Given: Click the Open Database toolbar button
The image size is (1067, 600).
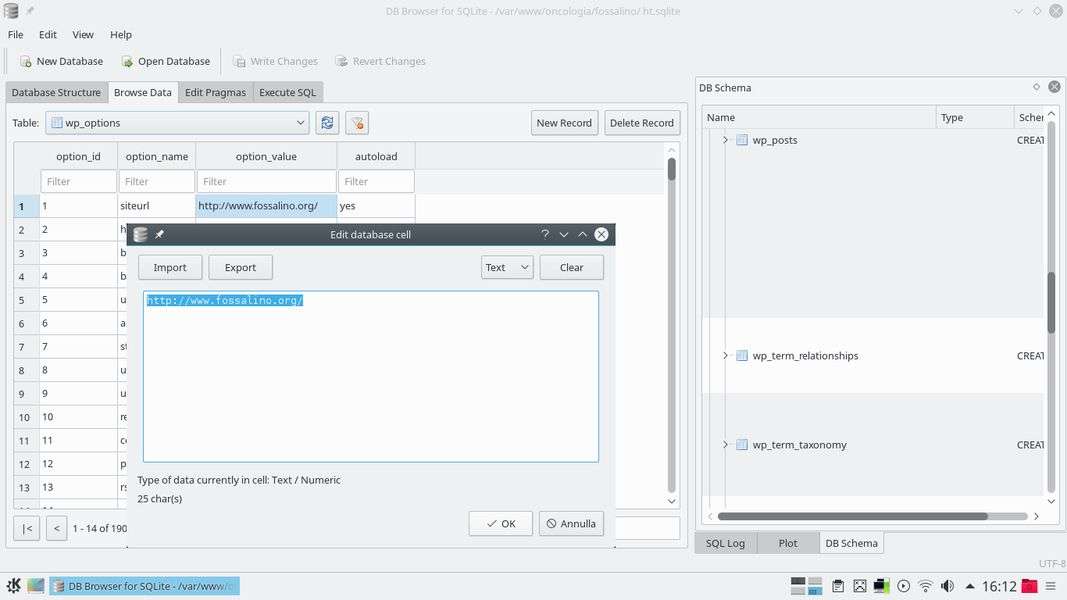Looking at the screenshot, I should [165, 61].
